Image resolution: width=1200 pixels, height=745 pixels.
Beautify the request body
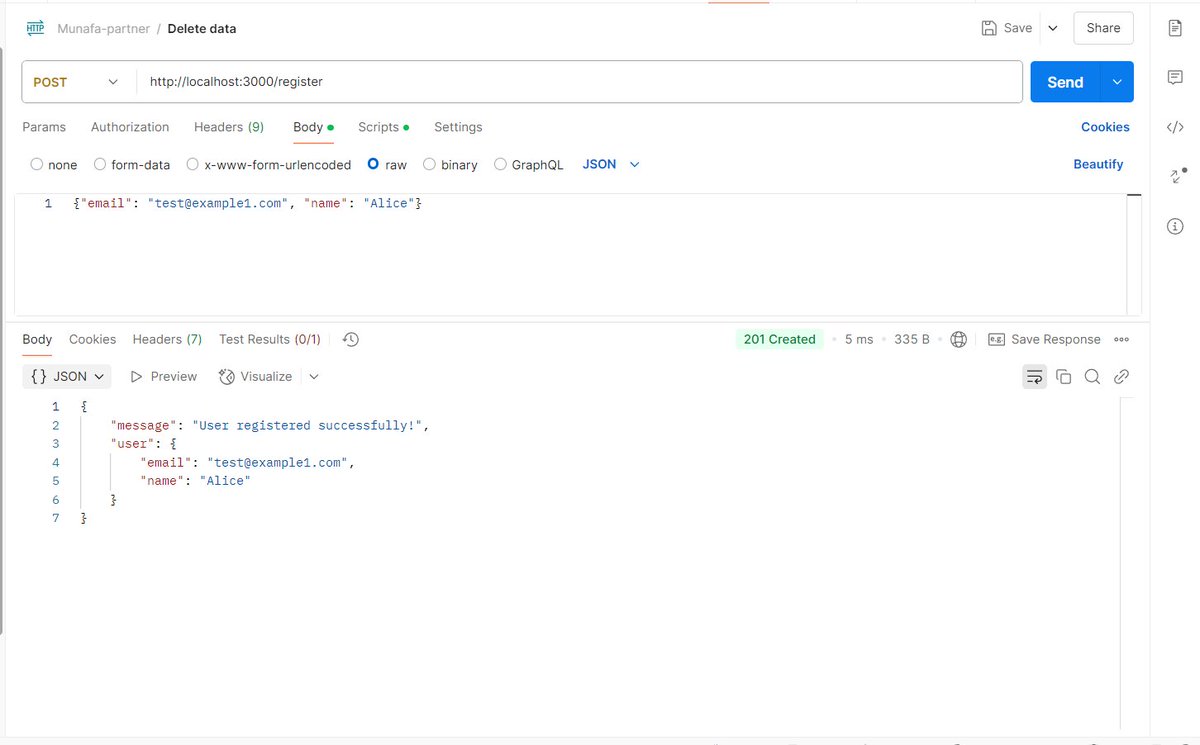point(1098,164)
